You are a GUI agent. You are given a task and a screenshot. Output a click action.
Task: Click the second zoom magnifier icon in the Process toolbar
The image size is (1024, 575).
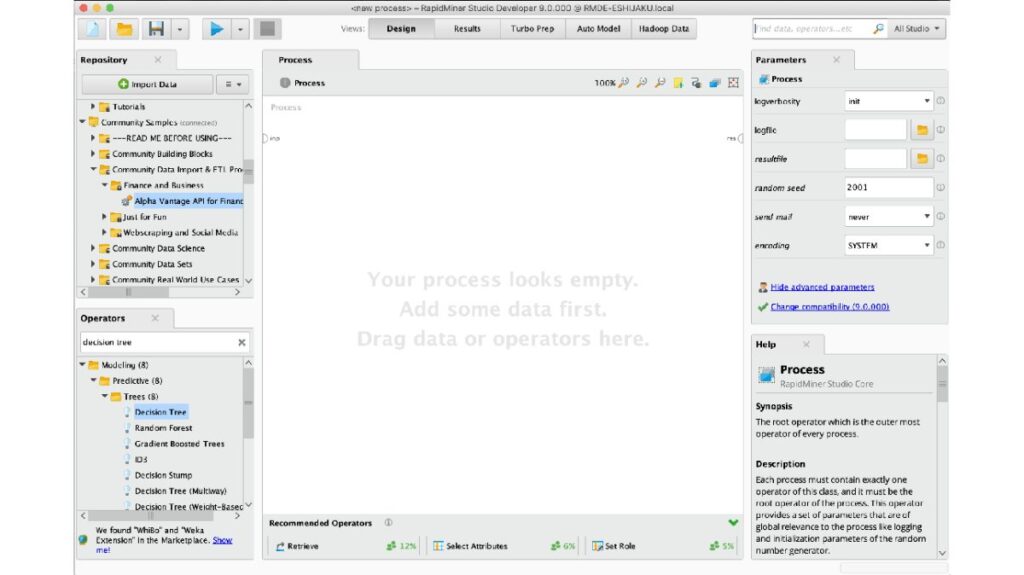point(642,83)
